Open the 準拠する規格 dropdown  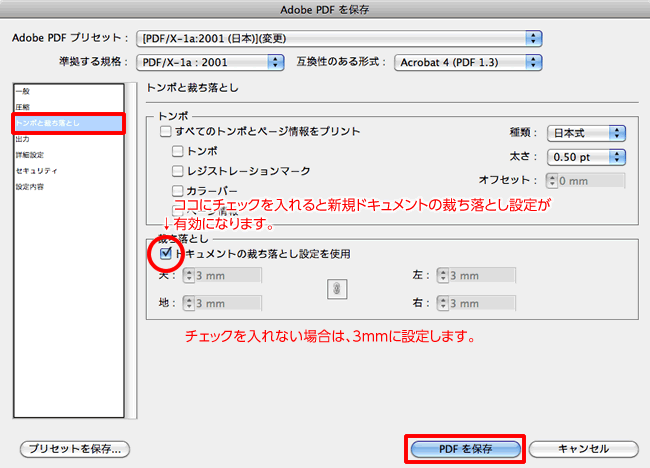tap(210, 63)
